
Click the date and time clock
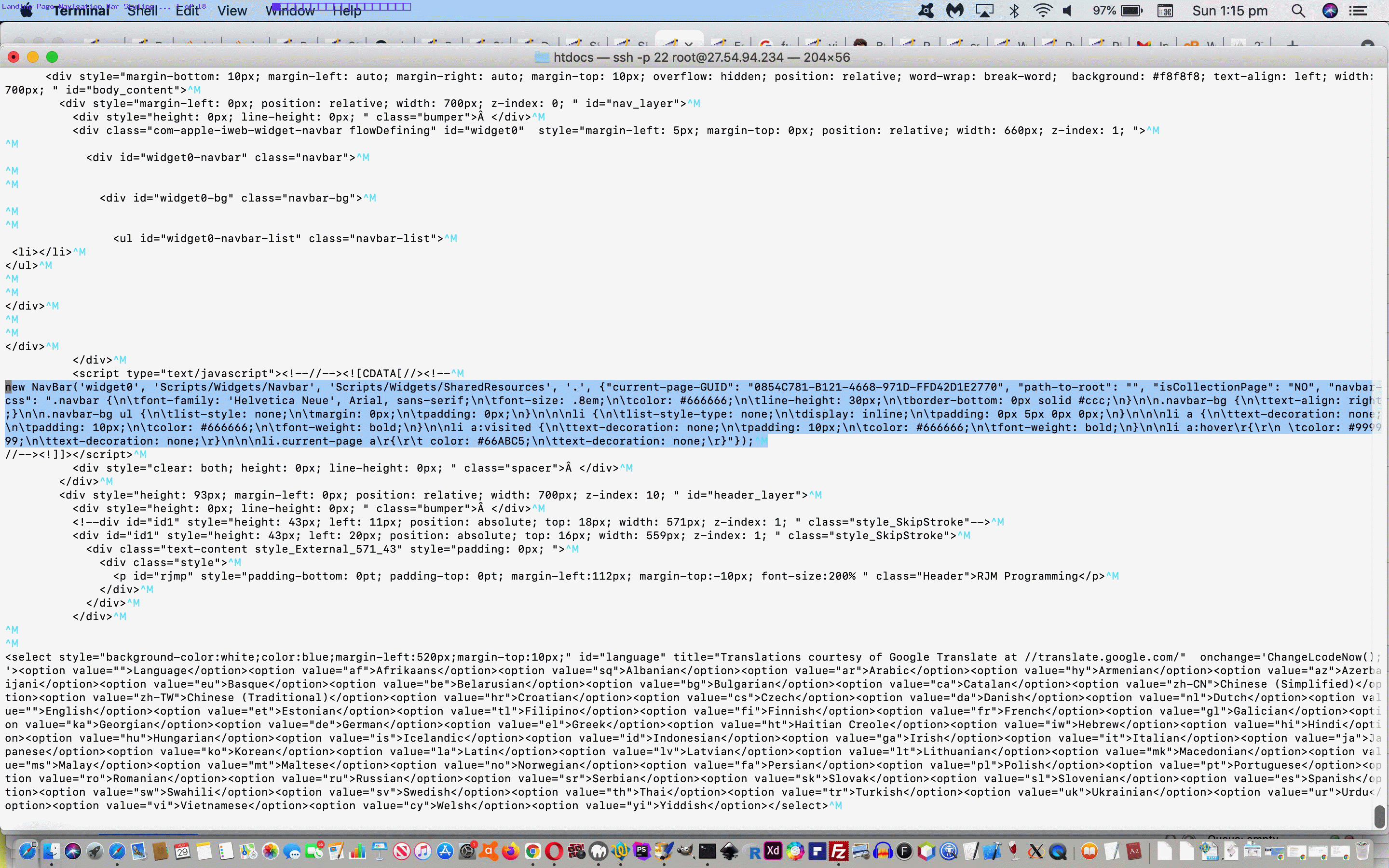(1229, 11)
